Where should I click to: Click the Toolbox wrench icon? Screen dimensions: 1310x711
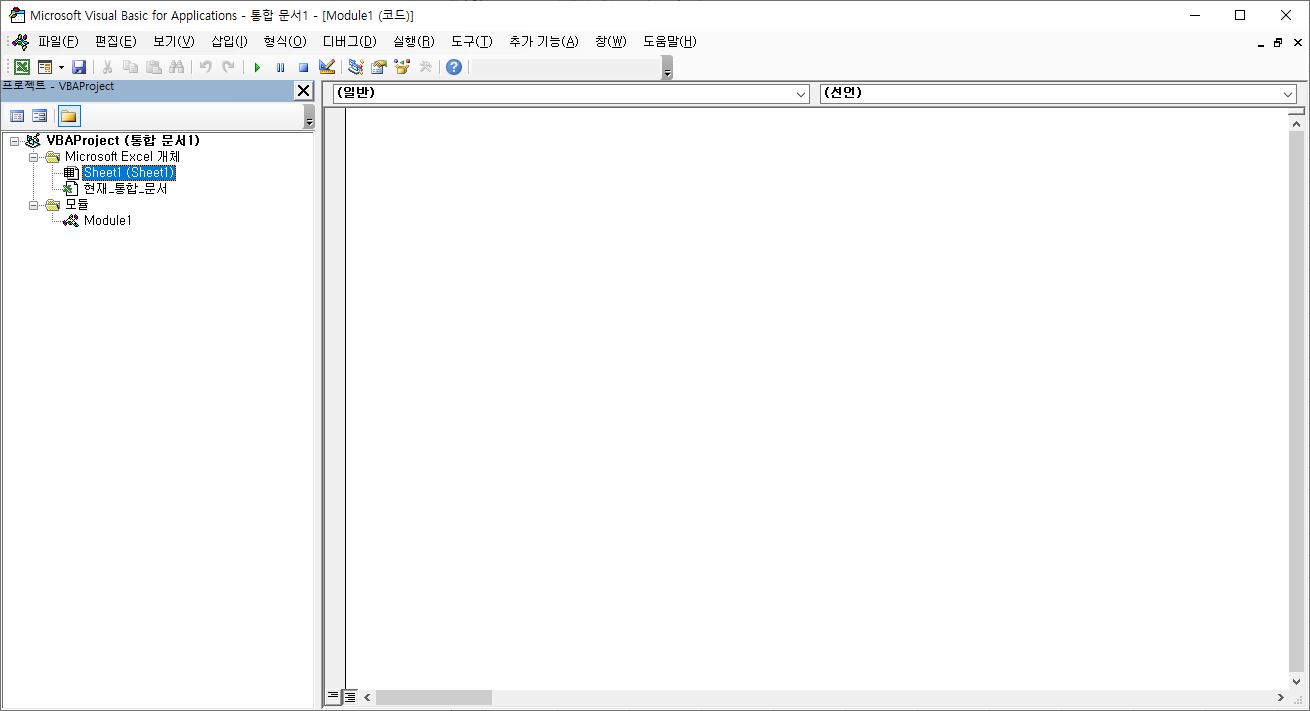(x=425, y=67)
